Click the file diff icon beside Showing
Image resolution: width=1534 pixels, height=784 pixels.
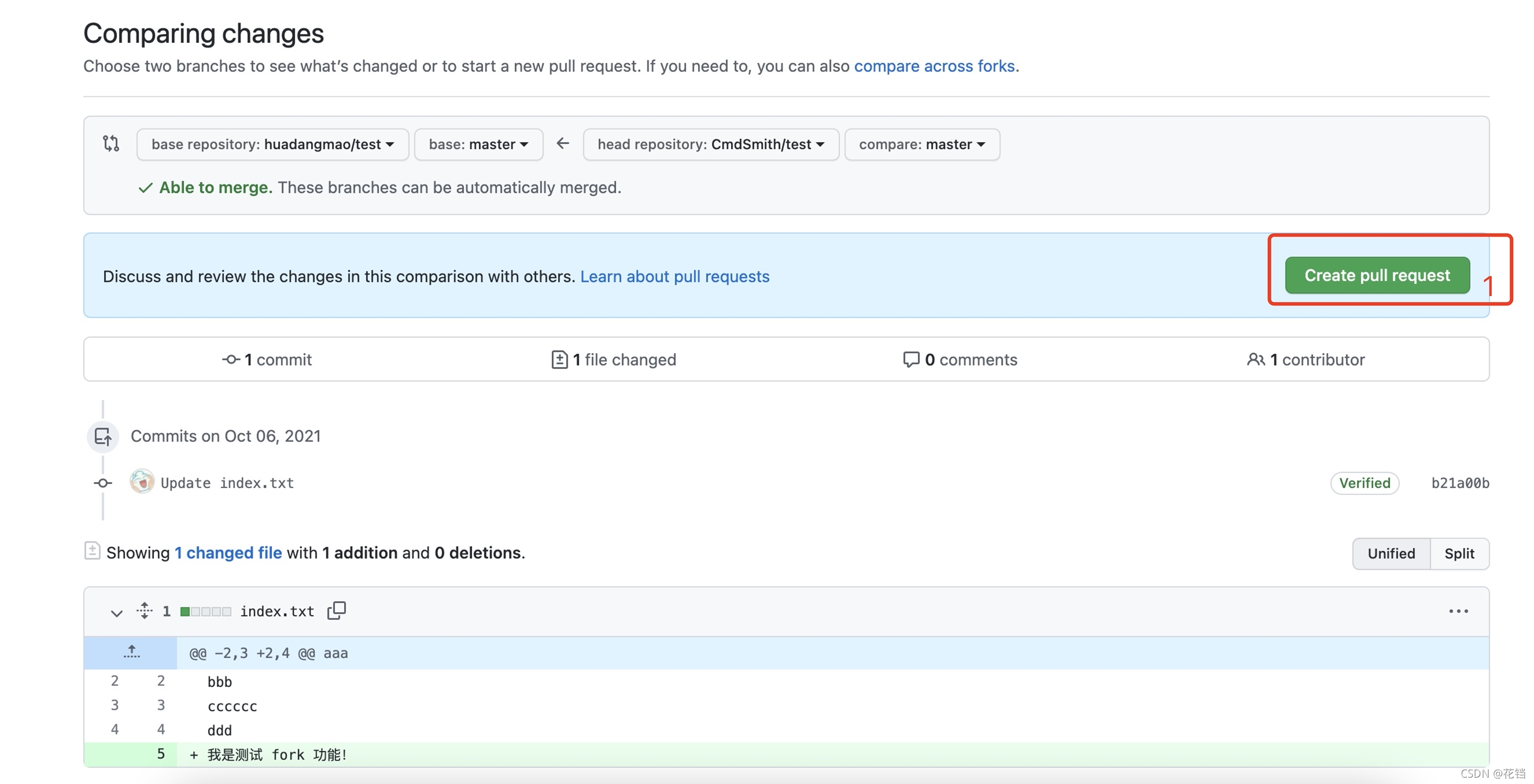click(x=93, y=551)
